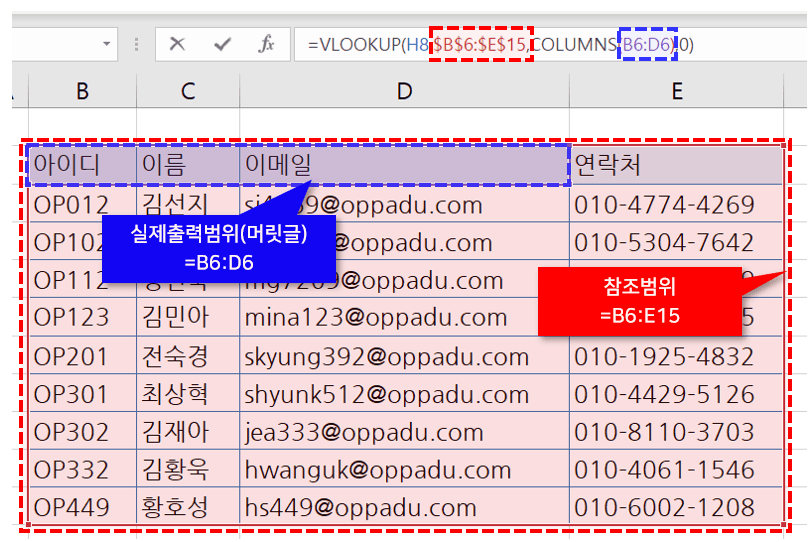This screenshot has height=542, width=812.
Task: Select email shyunk512@oppadu.com
Action: click(x=404, y=393)
